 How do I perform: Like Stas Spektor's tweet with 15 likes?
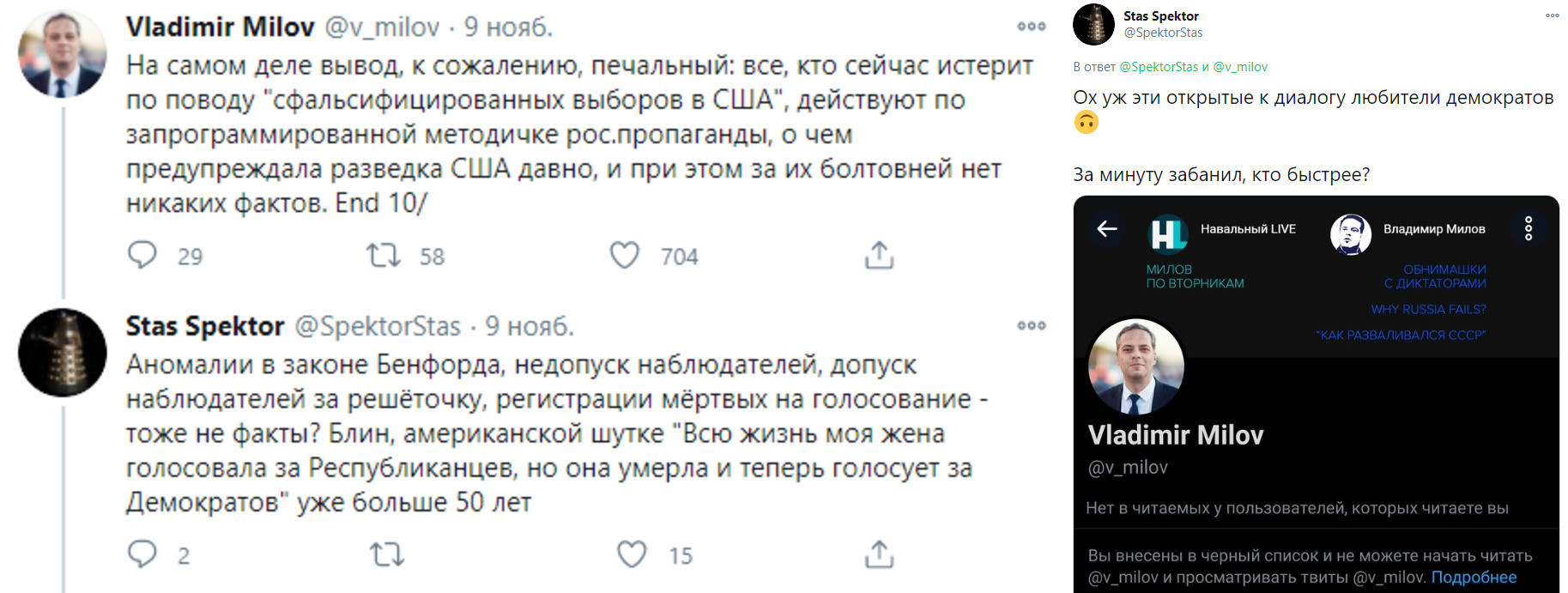coord(633,554)
